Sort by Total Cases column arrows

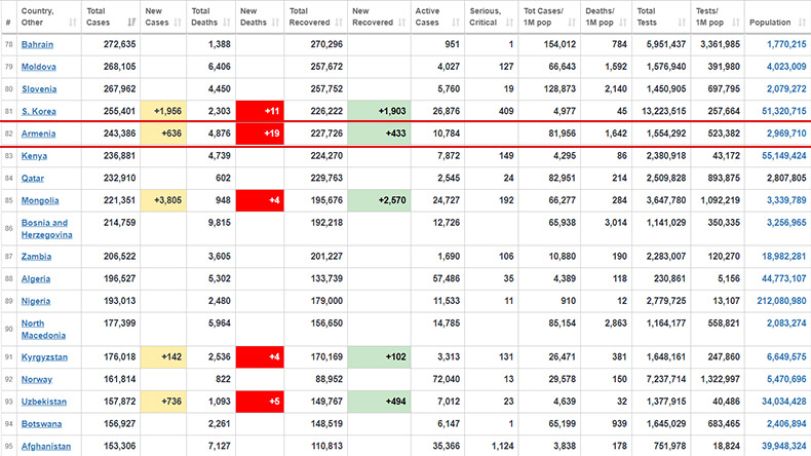tap(131, 22)
